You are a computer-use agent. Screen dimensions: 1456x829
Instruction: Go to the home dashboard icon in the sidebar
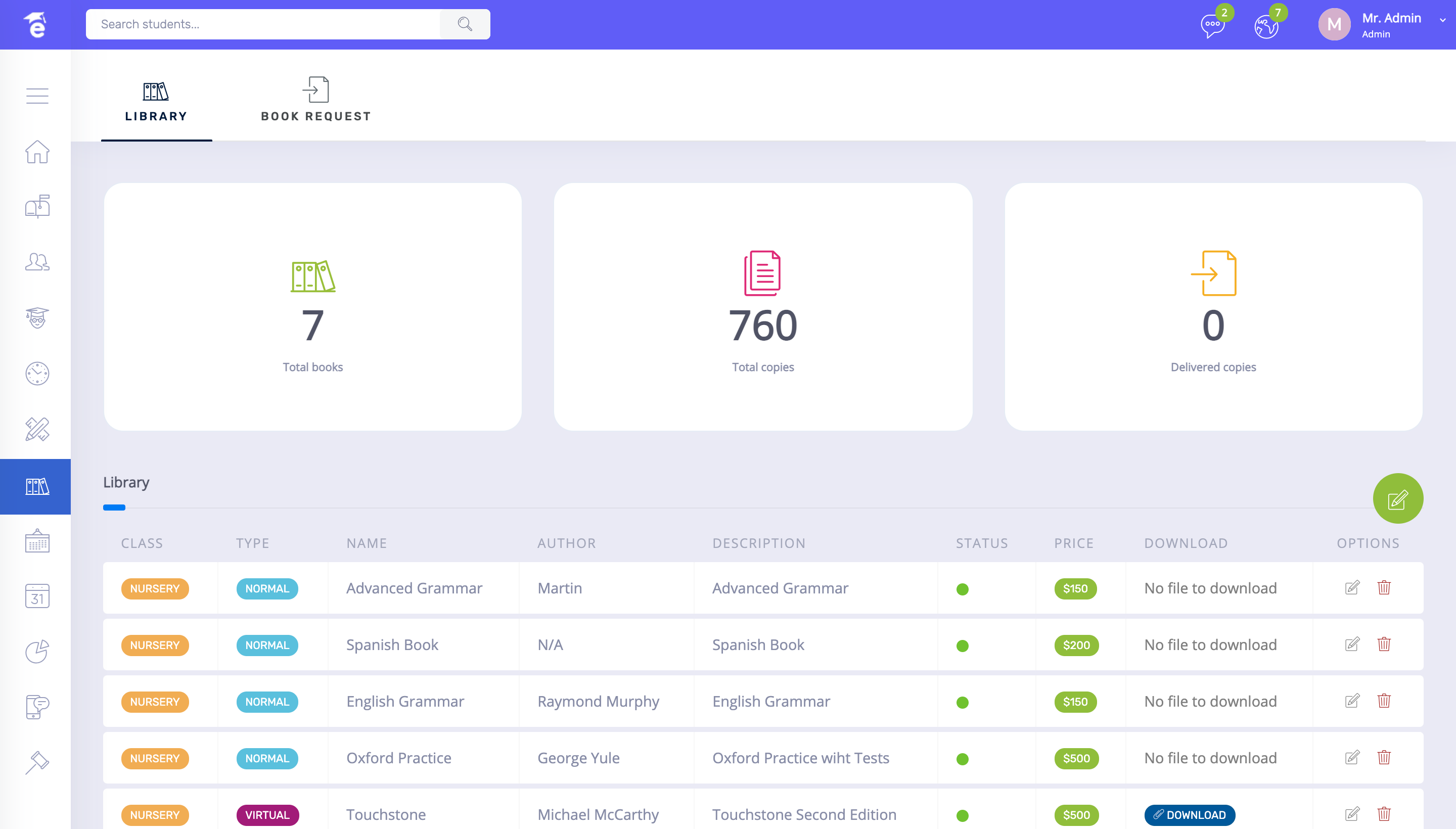pos(37,152)
